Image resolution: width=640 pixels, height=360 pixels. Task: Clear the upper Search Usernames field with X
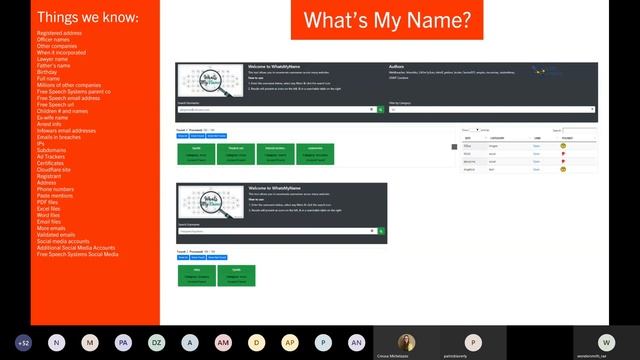[x=371, y=109]
